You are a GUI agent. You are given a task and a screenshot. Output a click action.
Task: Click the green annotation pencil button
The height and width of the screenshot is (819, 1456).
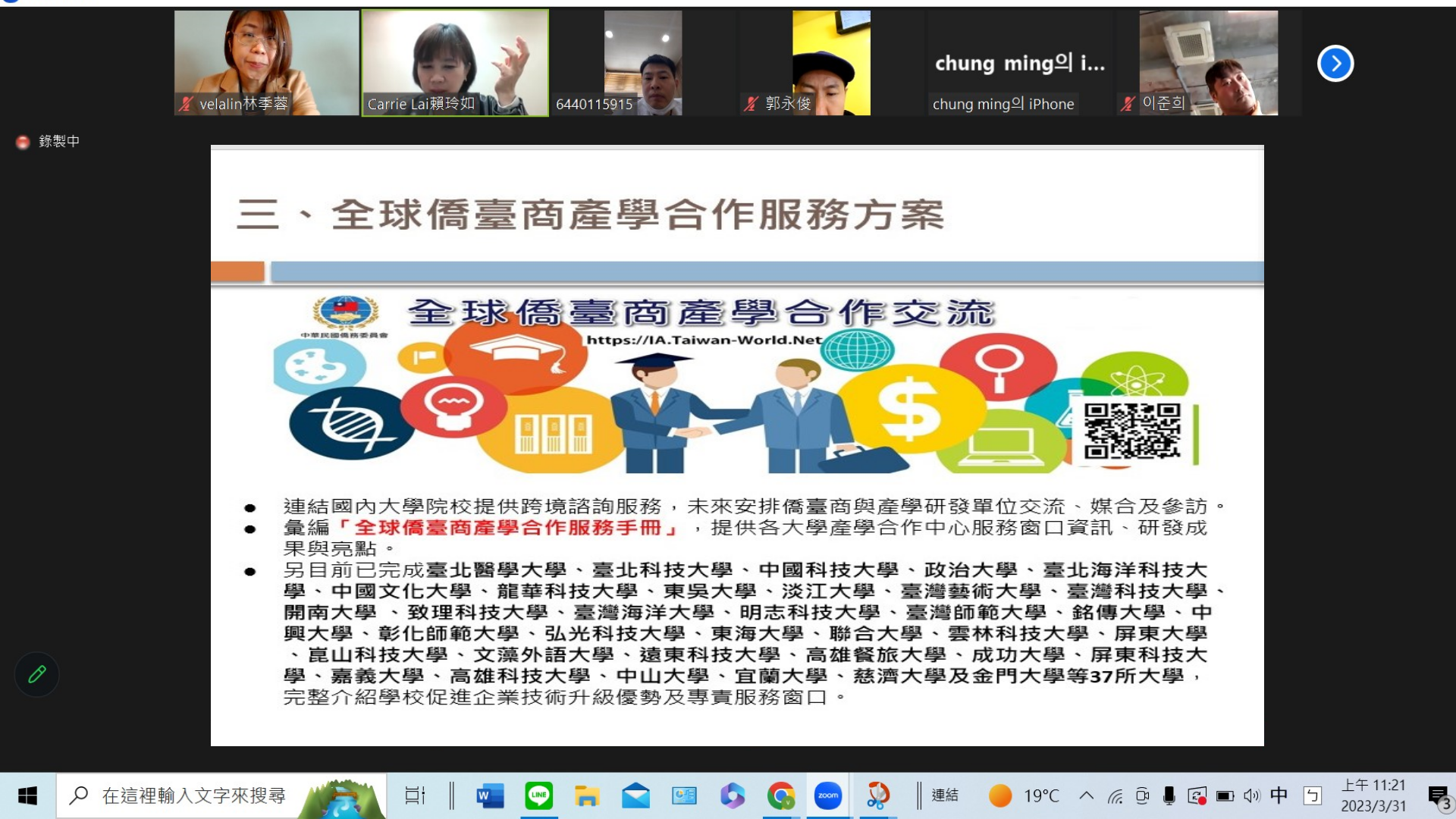click(37, 674)
